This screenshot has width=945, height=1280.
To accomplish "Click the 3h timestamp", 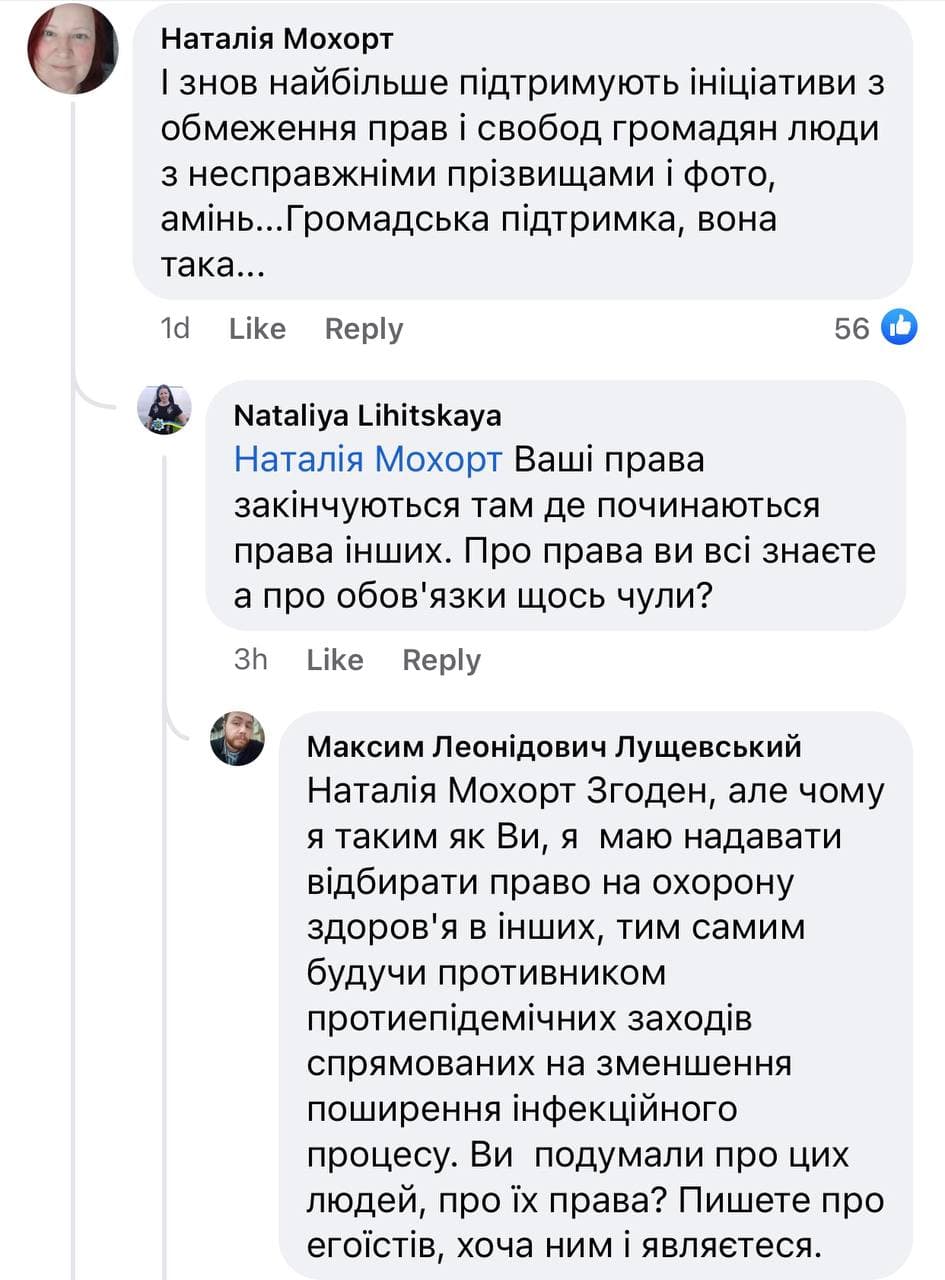I will [250, 659].
